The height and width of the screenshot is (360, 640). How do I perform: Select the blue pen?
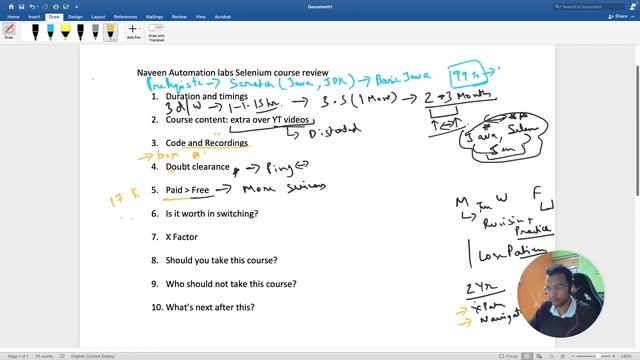click(x=50, y=32)
